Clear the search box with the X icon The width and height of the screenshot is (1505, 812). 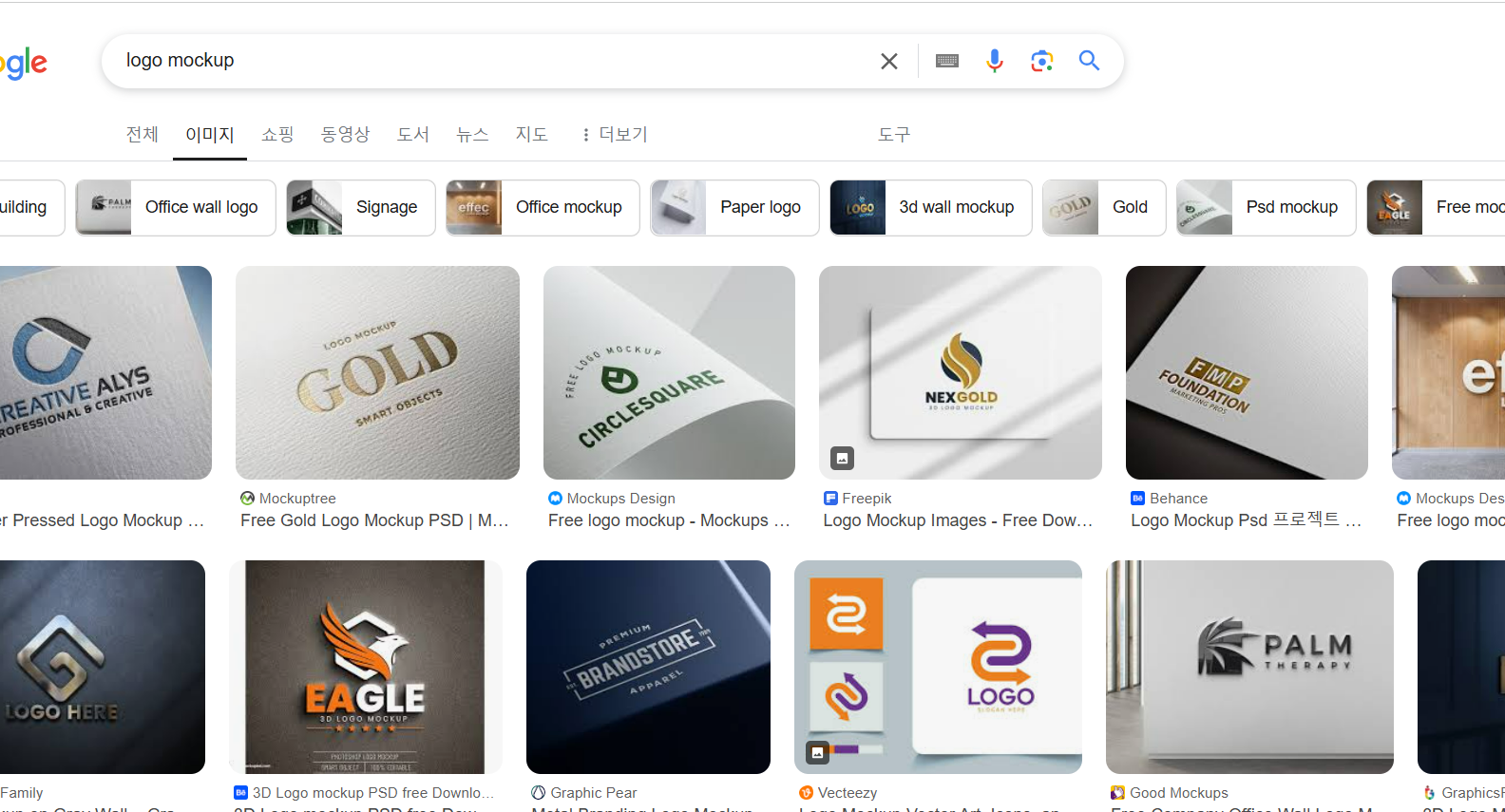click(889, 62)
